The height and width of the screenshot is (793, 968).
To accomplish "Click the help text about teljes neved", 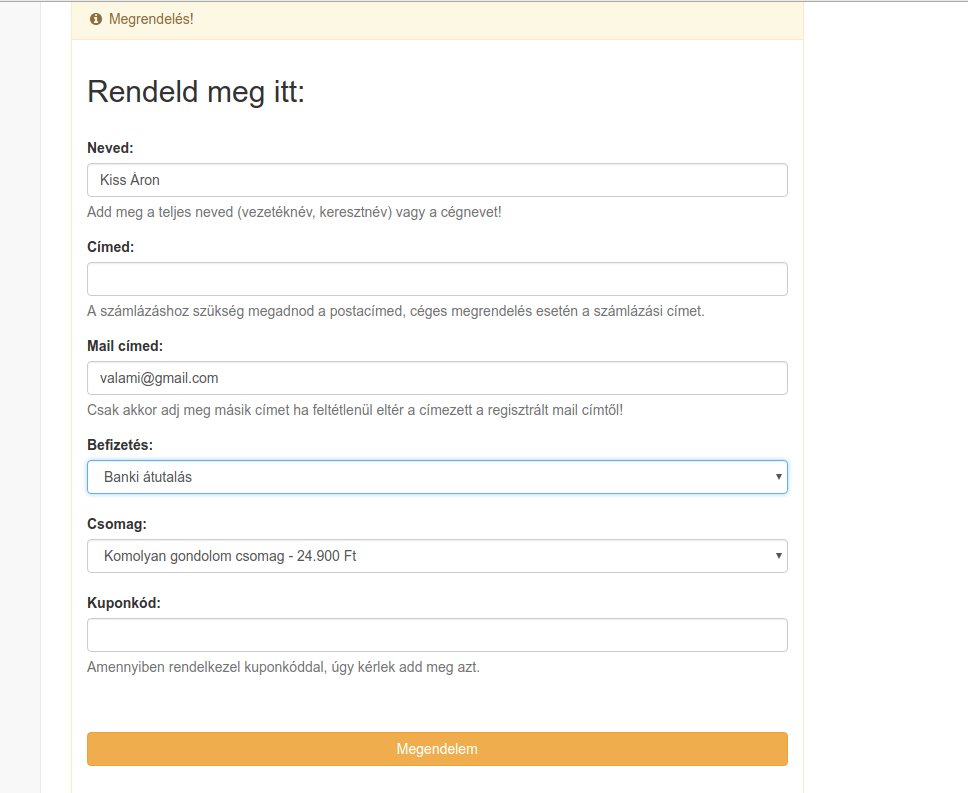I will (x=294, y=212).
